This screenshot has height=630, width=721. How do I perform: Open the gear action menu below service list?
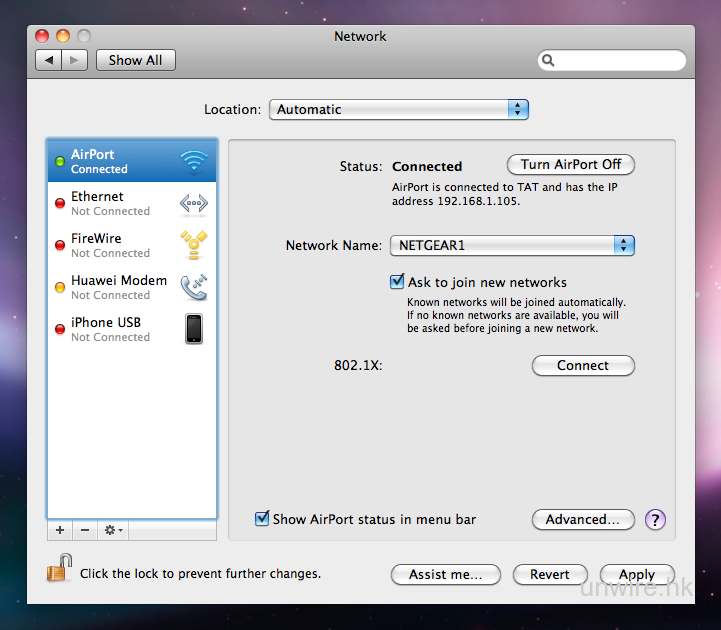[113, 530]
